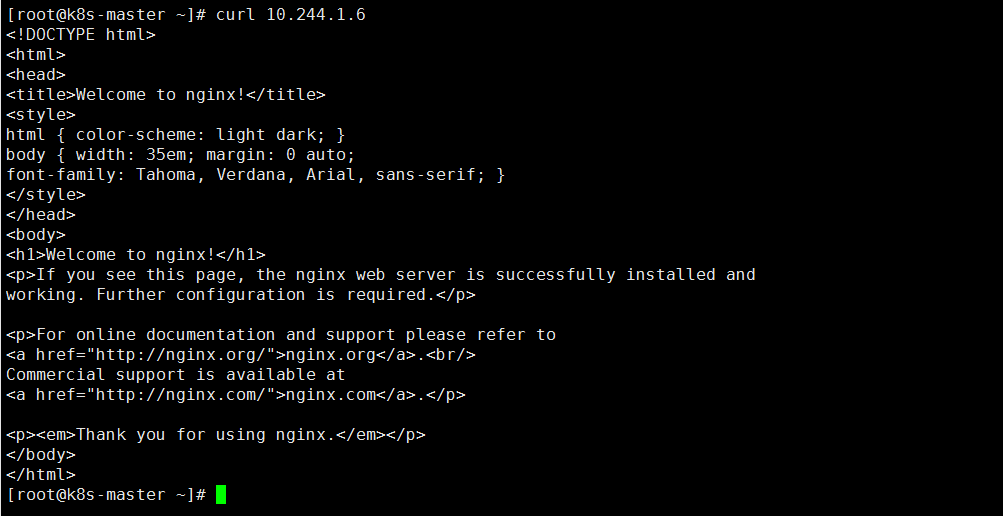The width and height of the screenshot is (1003, 516).
Task: Click the closing </style> tag
Action: pyautogui.click(x=45, y=194)
